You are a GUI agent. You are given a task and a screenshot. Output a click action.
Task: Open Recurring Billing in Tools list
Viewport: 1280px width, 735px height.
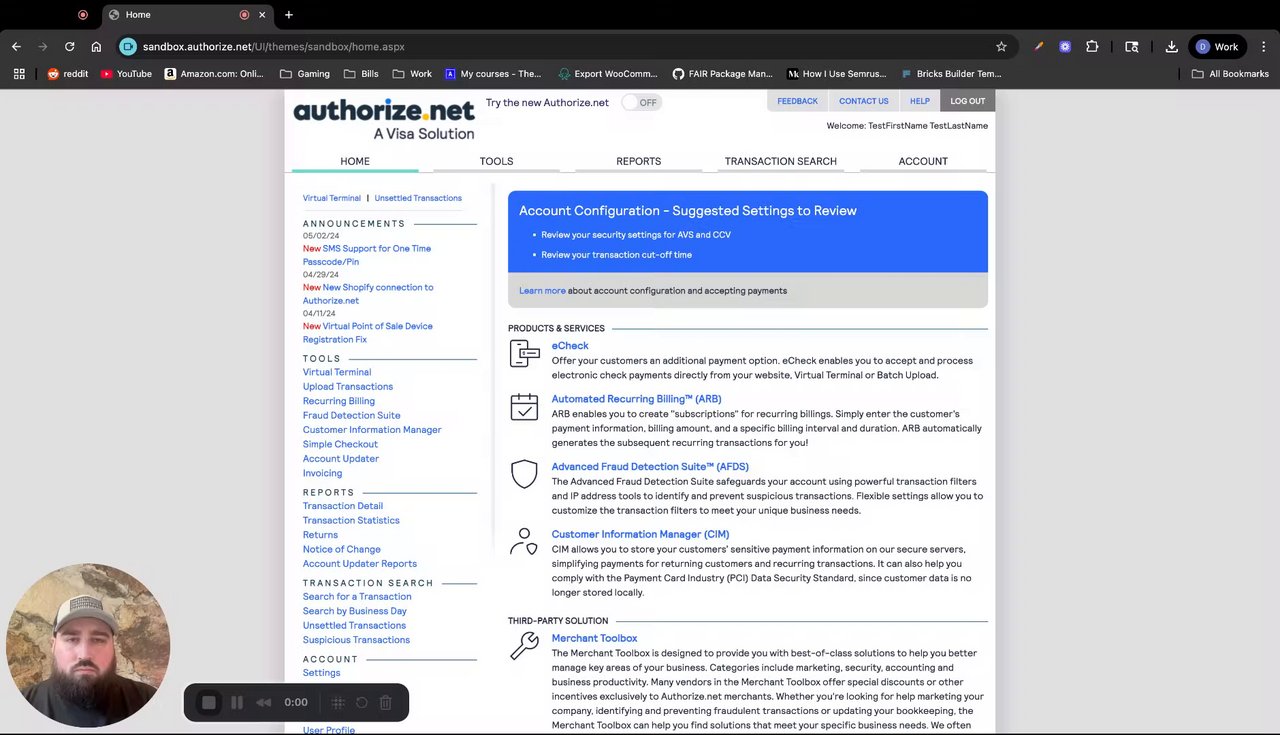pyautogui.click(x=339, y=401)
